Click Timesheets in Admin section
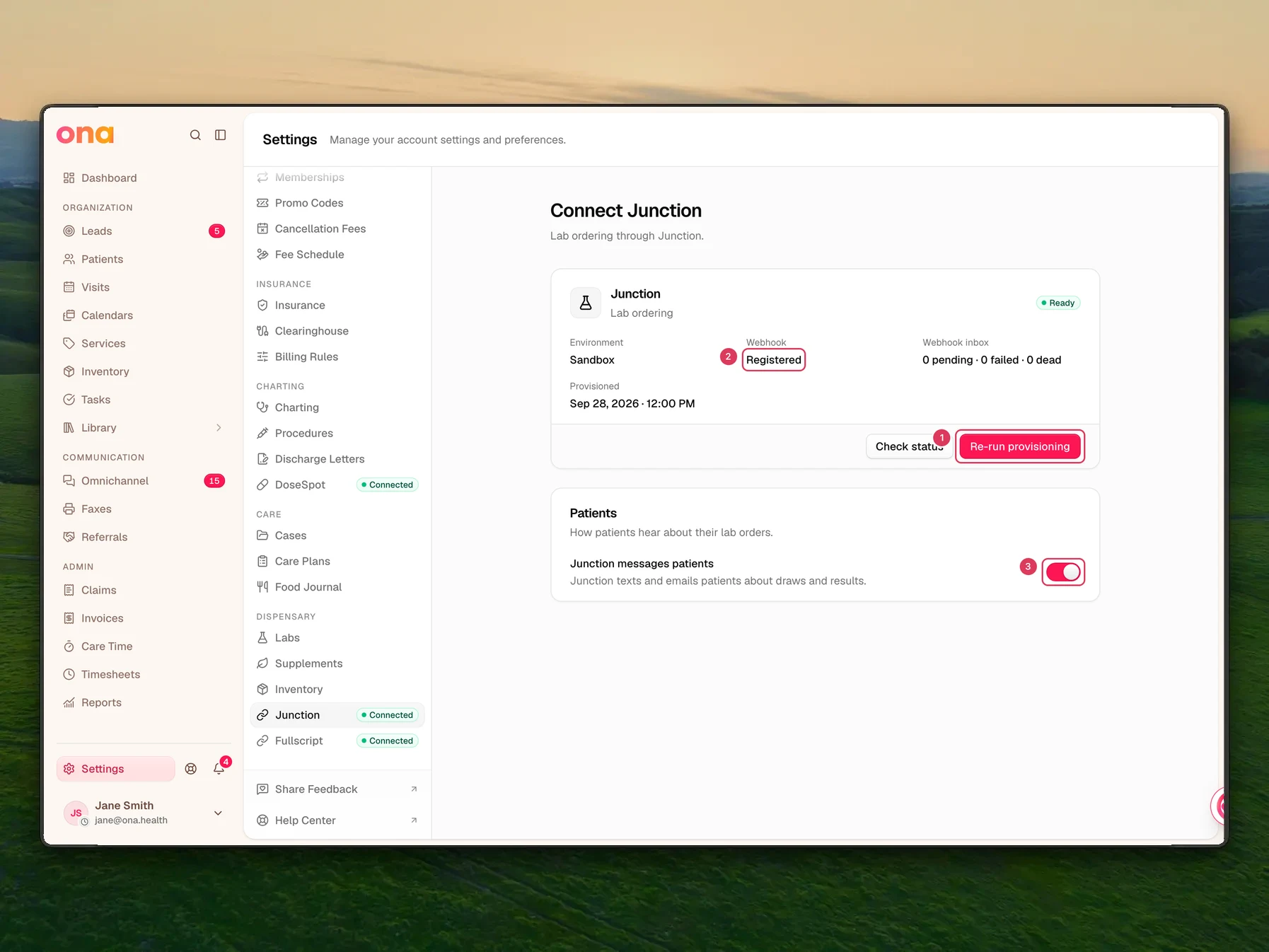The height and width of the screenshot is (952, 1269). [x=144, y=675]
